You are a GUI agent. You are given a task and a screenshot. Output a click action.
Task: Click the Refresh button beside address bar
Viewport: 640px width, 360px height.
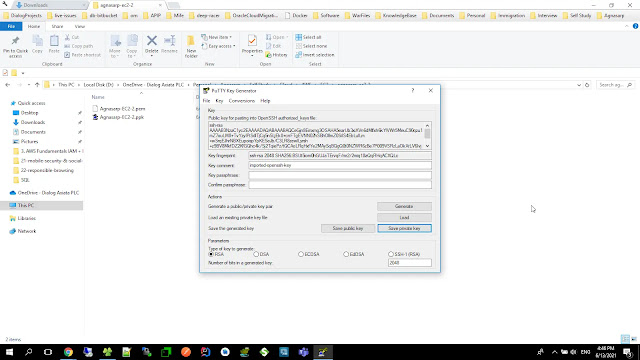pos(587,85)
